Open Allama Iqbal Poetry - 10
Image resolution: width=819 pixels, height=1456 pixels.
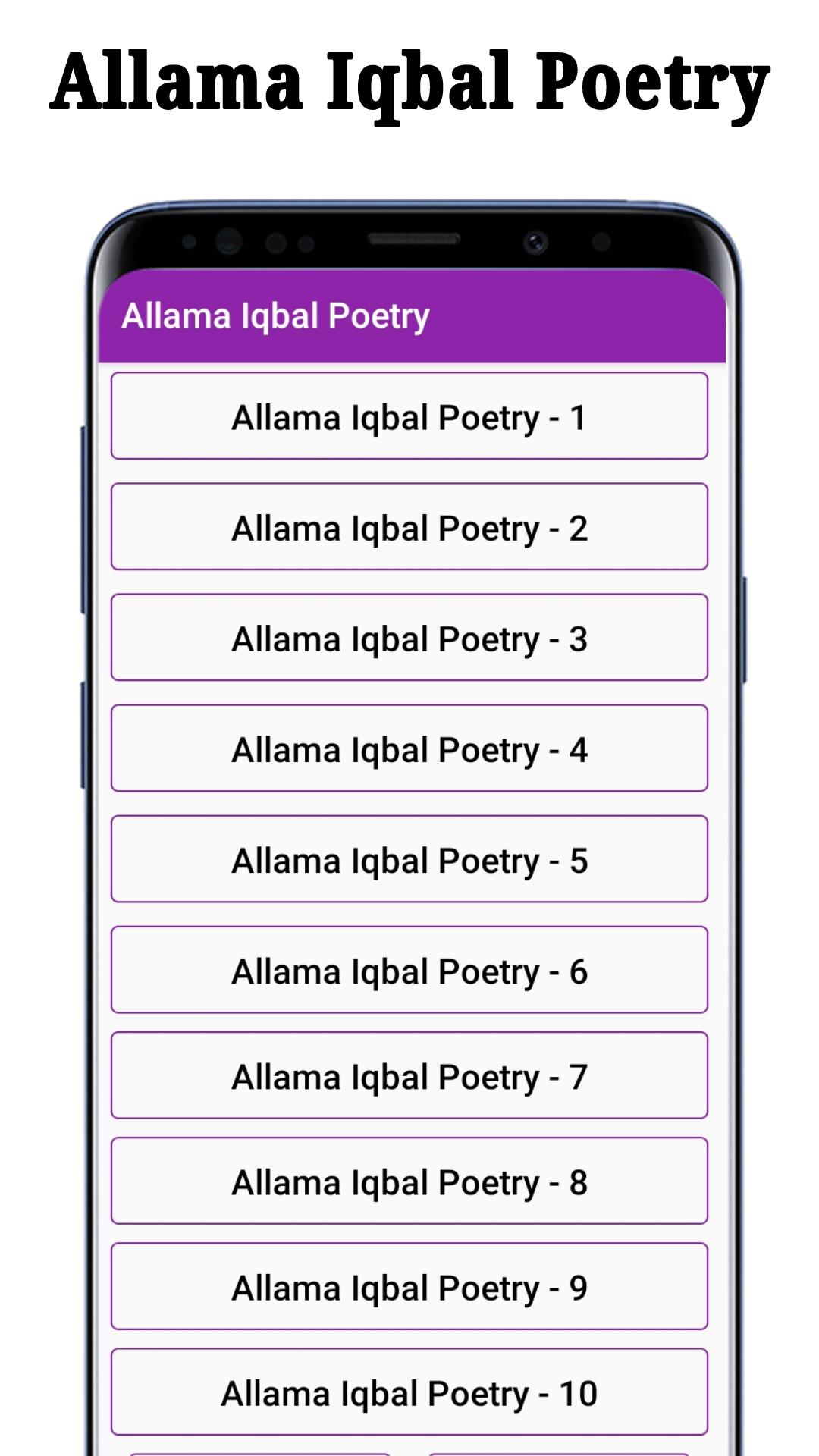point(409,1392)
